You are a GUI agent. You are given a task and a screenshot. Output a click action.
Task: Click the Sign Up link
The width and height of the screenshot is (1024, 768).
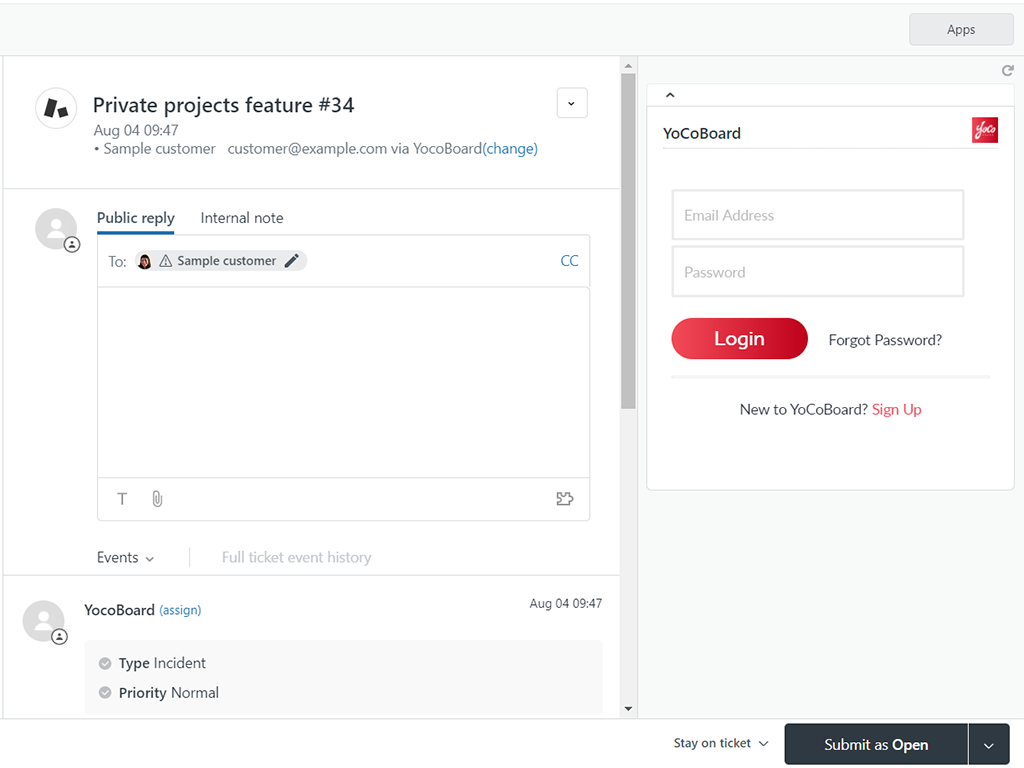tap(897, 410)
